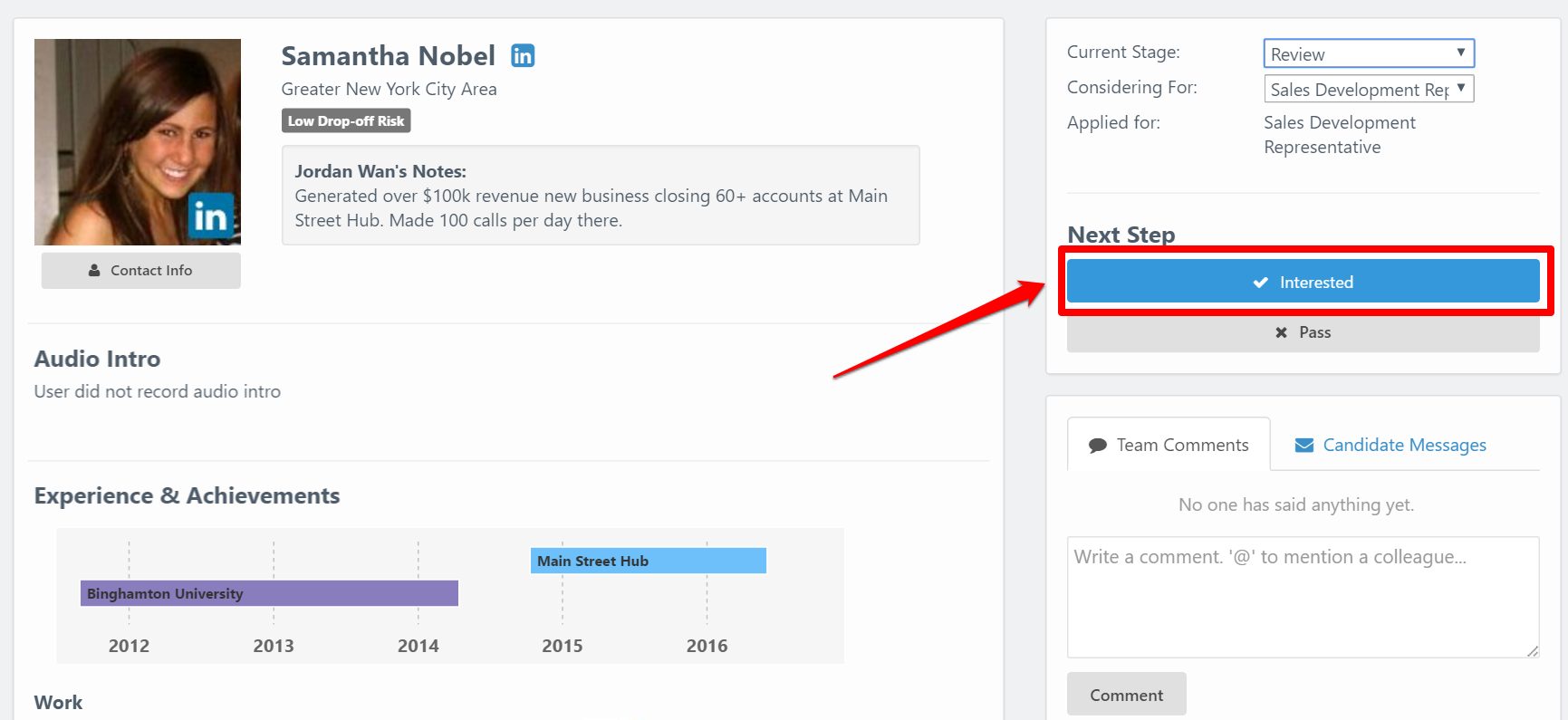Image resolution: width=1568 pixels, height=720 pixels.
Task: Click envelope icon for Candidate Messages
Action: coord(1304,446)
